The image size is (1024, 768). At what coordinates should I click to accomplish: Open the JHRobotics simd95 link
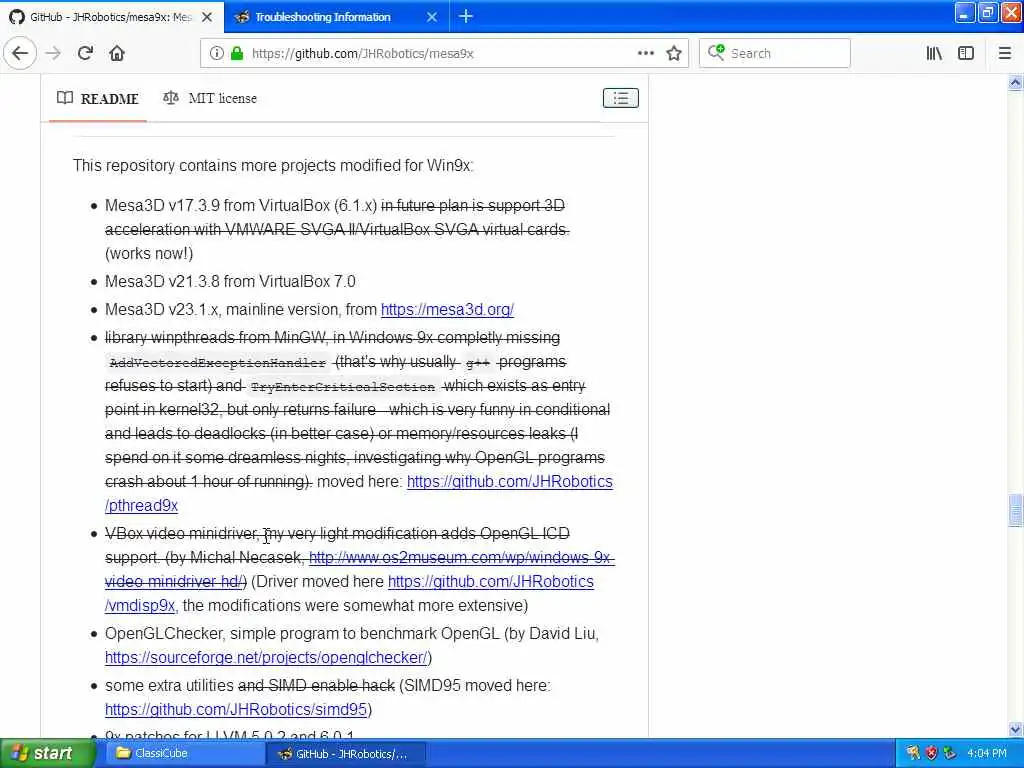tap(236, 710)
